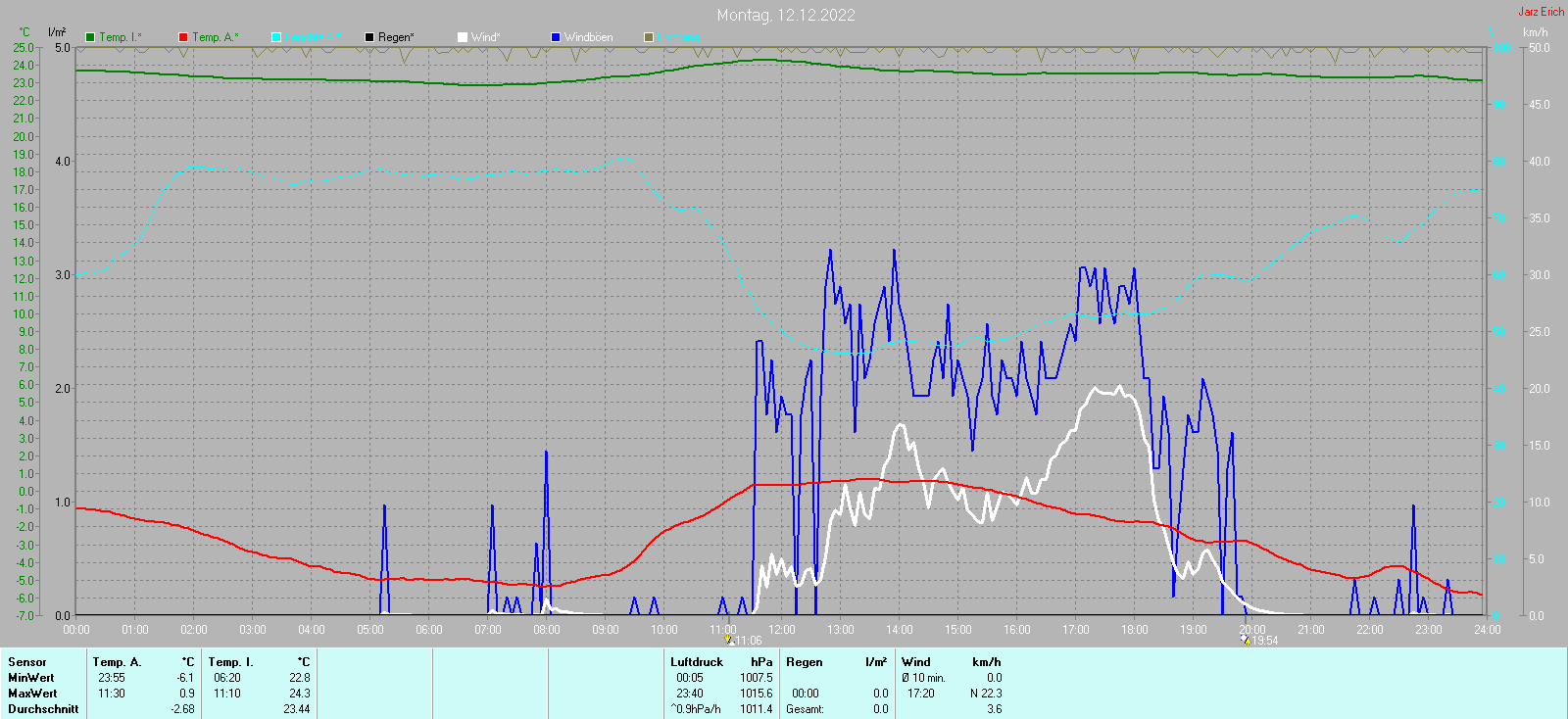Click the Durchschnitt row label

pos(43,708)
